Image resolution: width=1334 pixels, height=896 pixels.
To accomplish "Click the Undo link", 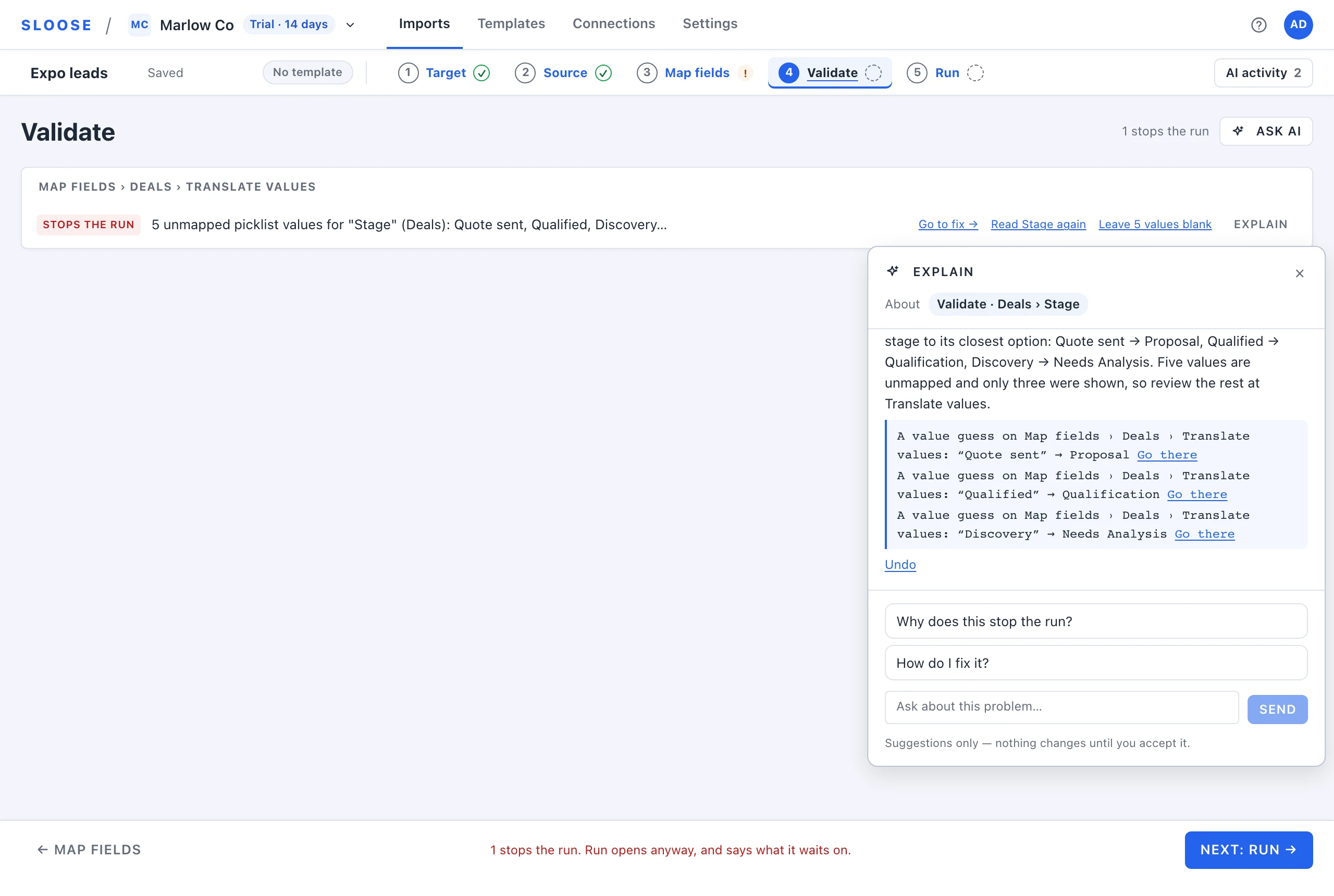I will coord(900,565).
